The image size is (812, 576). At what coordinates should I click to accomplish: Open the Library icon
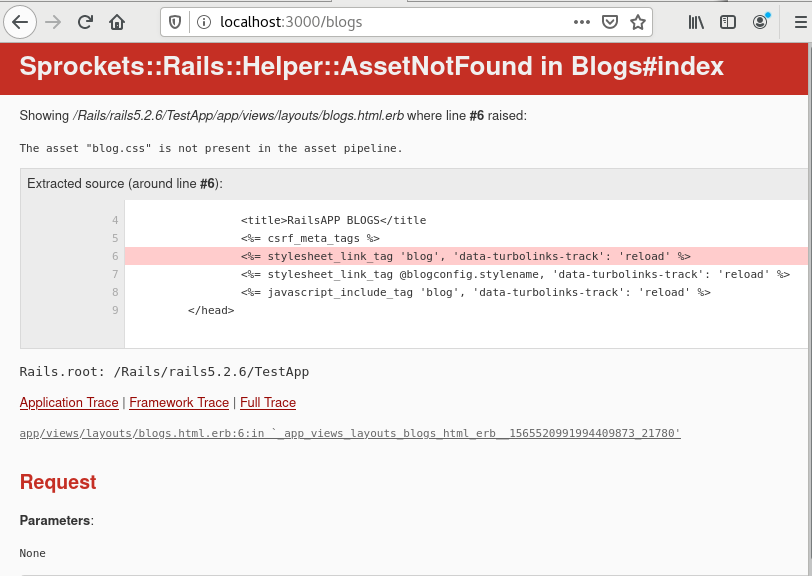(696, 22)
